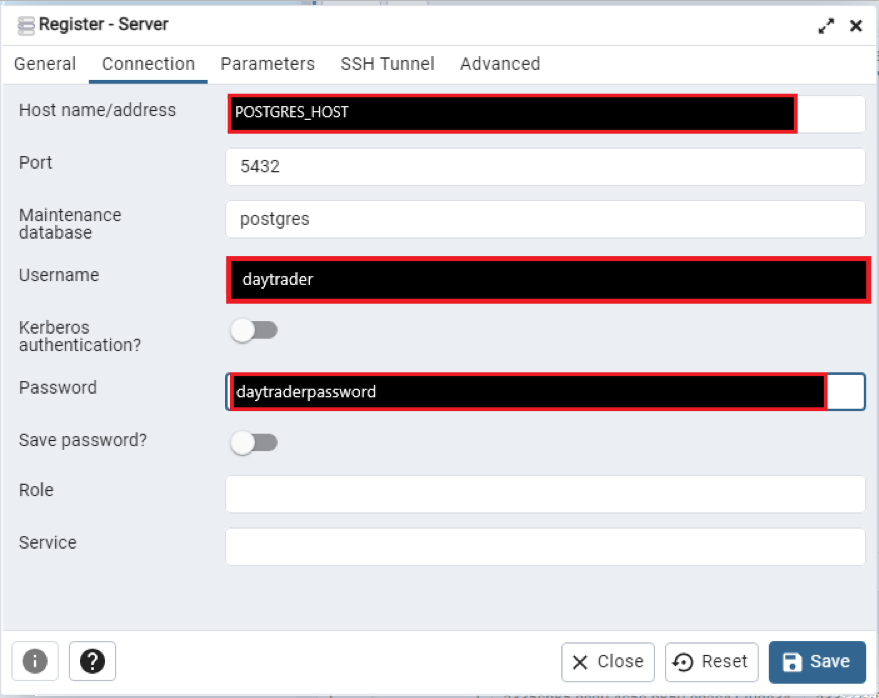Select the Connection tab

[x=148, y=64]
